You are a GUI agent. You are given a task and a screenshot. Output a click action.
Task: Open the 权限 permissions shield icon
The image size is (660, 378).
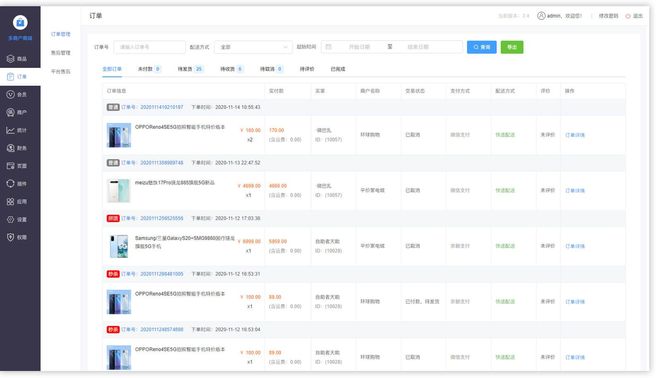pyautogui.click(x=11, y=237)
